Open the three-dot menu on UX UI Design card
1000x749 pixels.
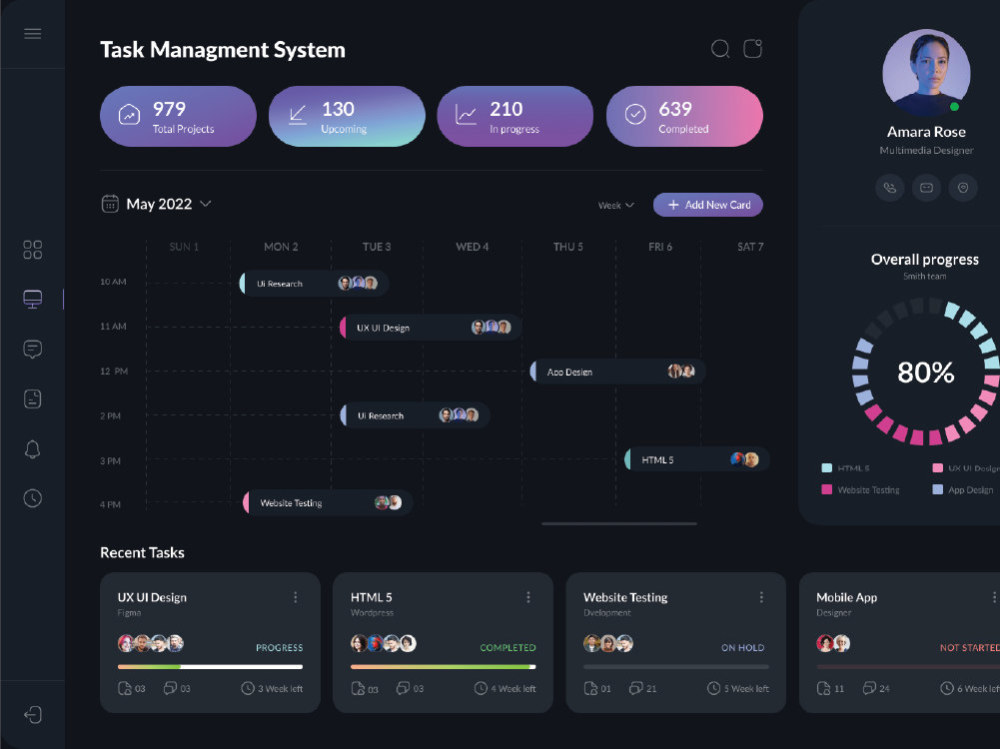(295, 597)
